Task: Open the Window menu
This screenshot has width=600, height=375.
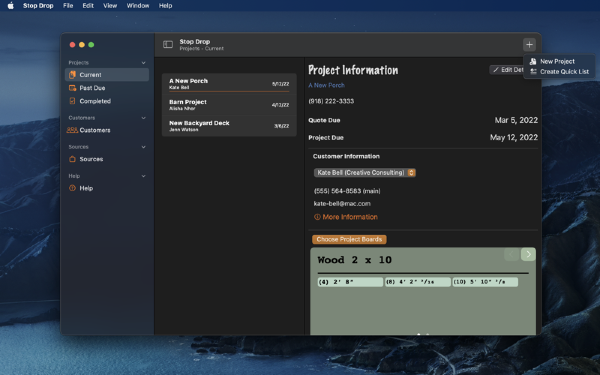Action: tap(138, 5)
